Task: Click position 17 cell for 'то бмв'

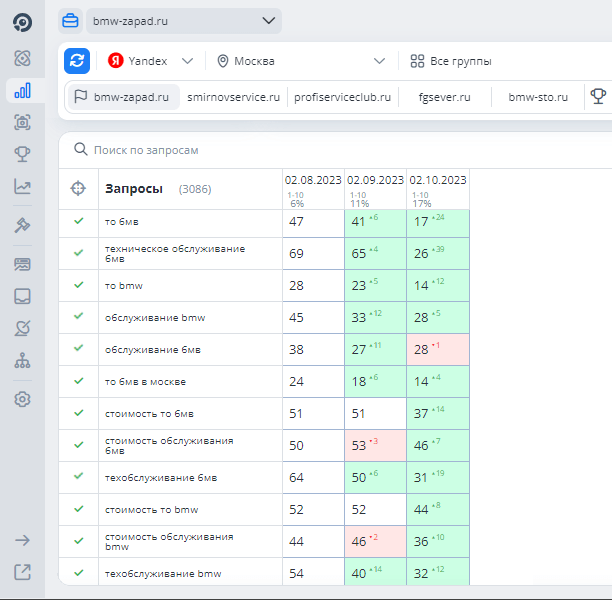Action: [438, 223]
